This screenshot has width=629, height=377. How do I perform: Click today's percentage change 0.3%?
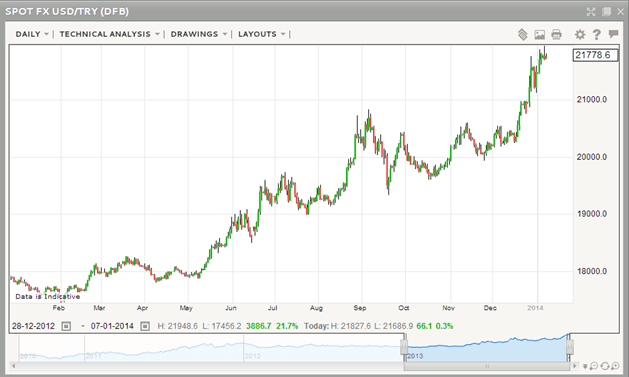pyautogui.click(x=444, y=326)
